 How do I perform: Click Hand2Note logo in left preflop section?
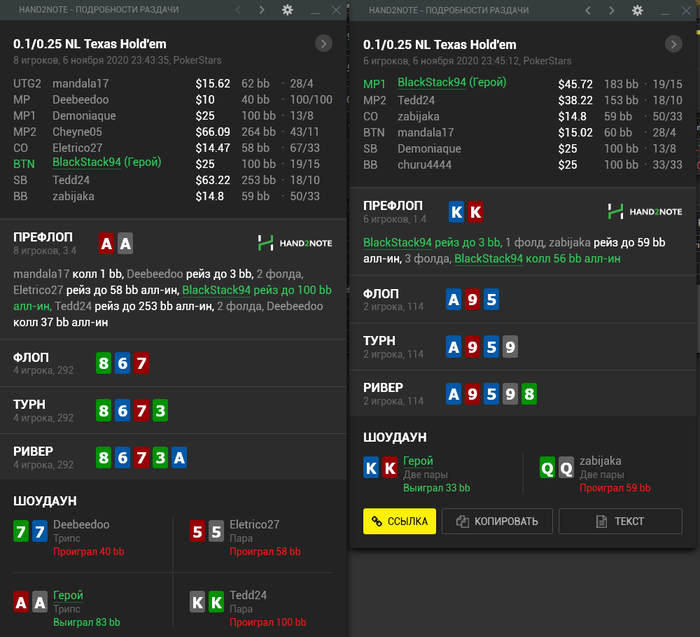point(295,243)
